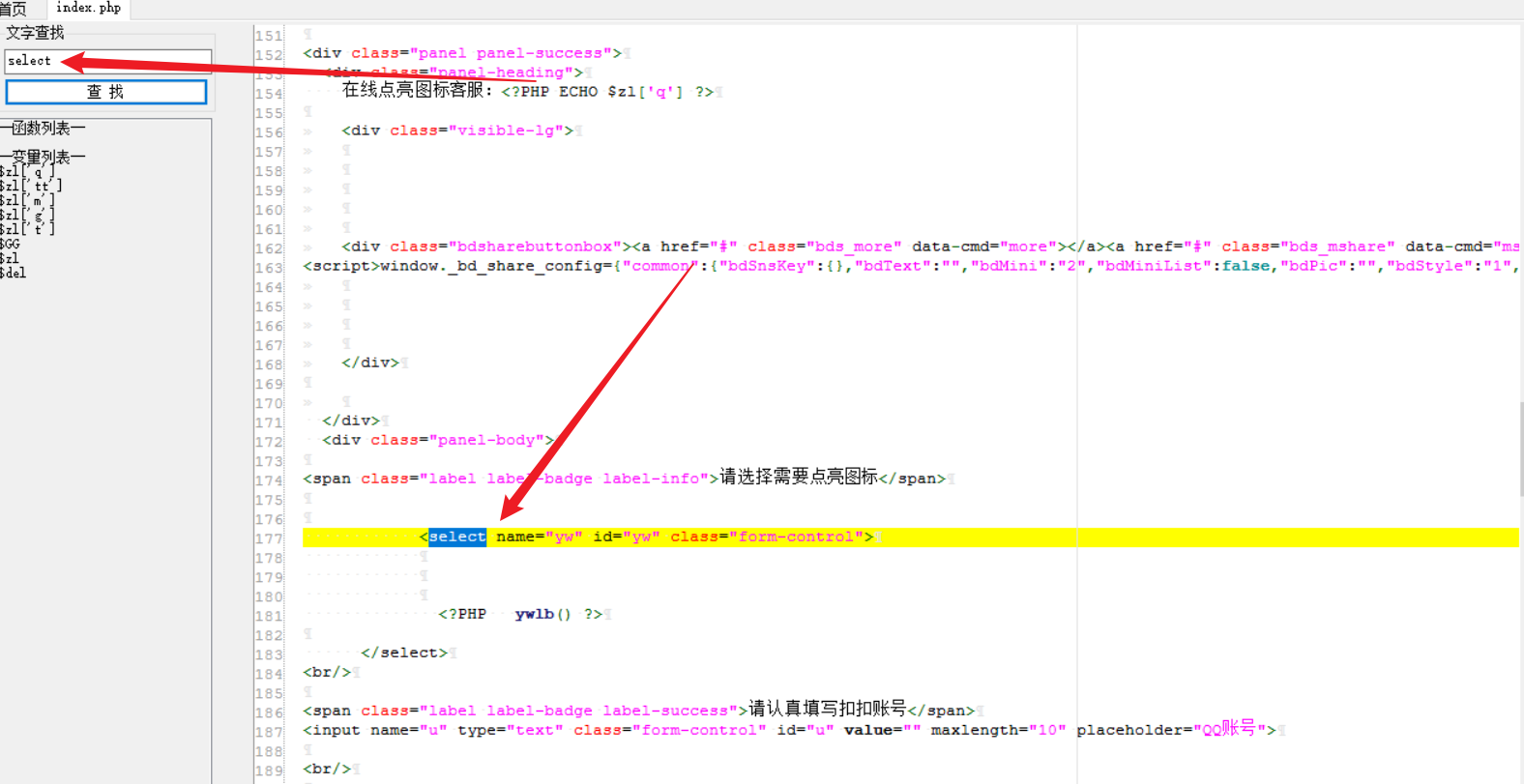1524x784 pixels.
Task: Pick variable $zl['tt'] in the variable list
Action: pyautogui.click(x=31, y=186)
